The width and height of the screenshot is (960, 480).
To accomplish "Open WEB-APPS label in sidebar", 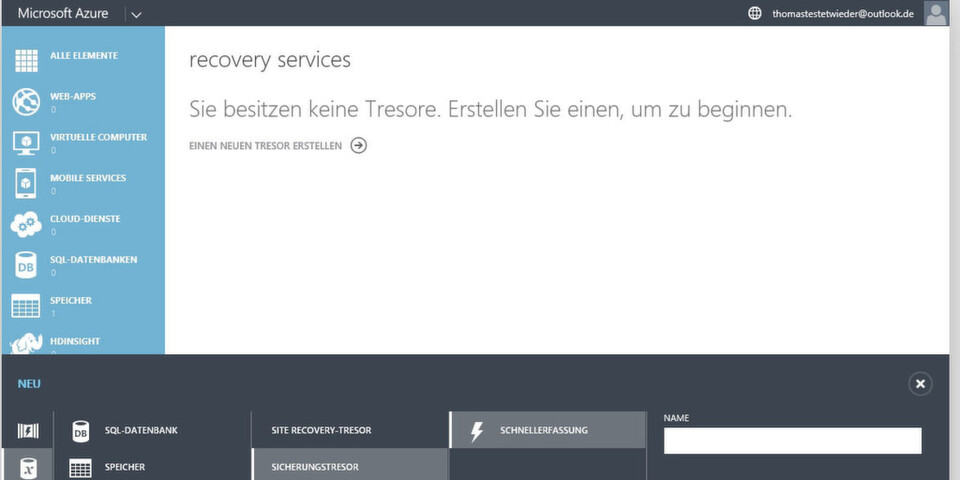I will pyautogui.click(x=73, y=96).
